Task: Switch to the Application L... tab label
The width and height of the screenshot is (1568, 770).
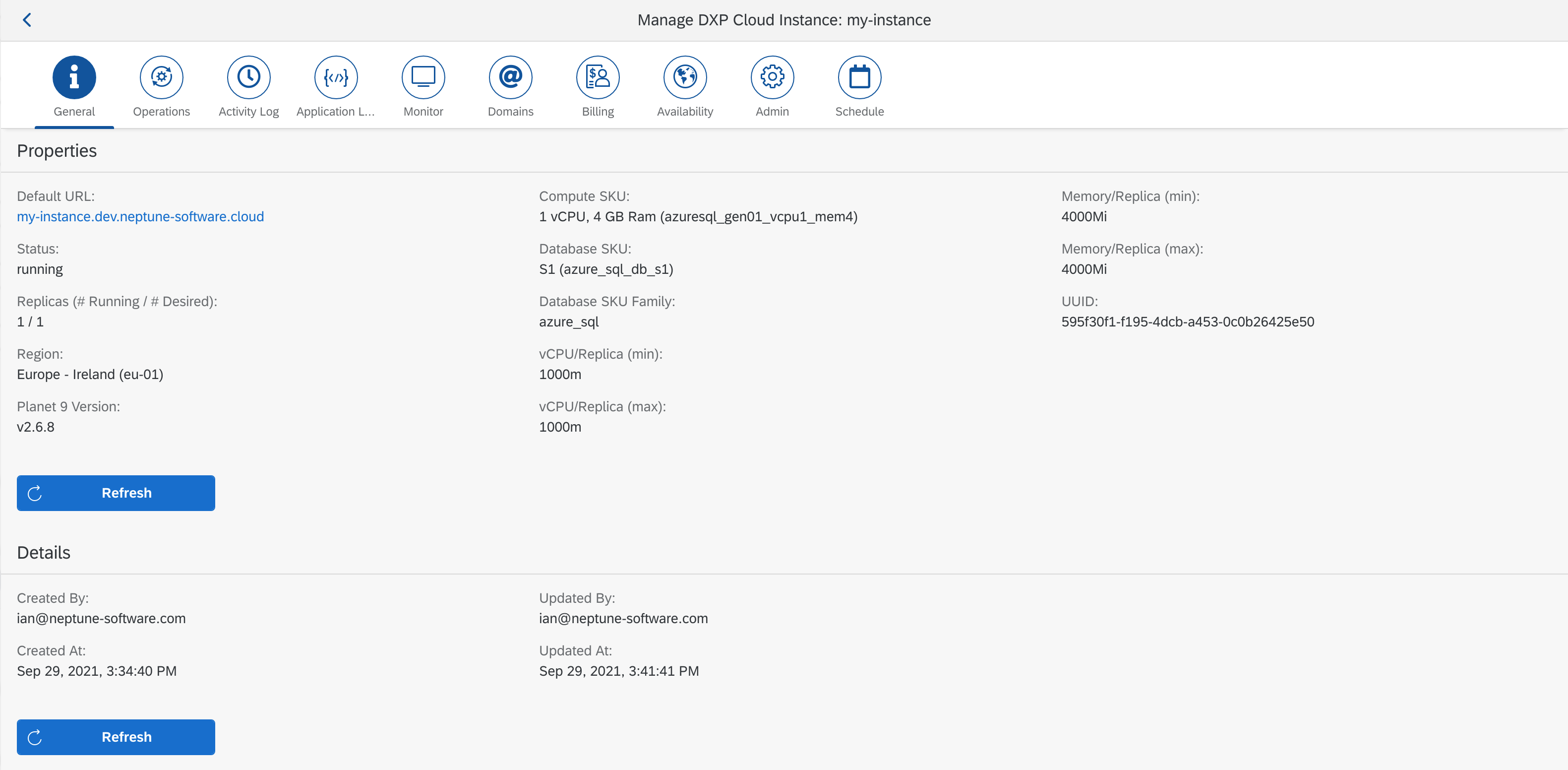Action: click(336, 112)
